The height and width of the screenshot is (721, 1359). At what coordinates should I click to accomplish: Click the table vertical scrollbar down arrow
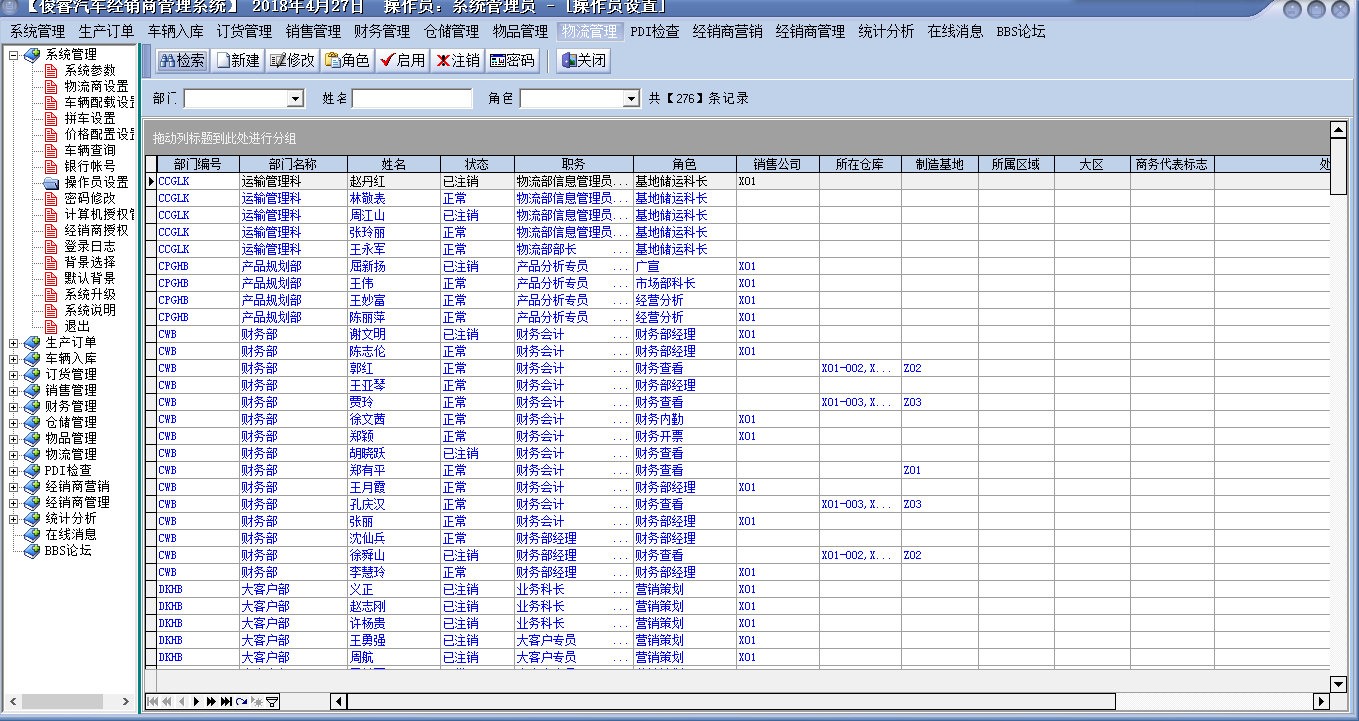[1338, 684]
